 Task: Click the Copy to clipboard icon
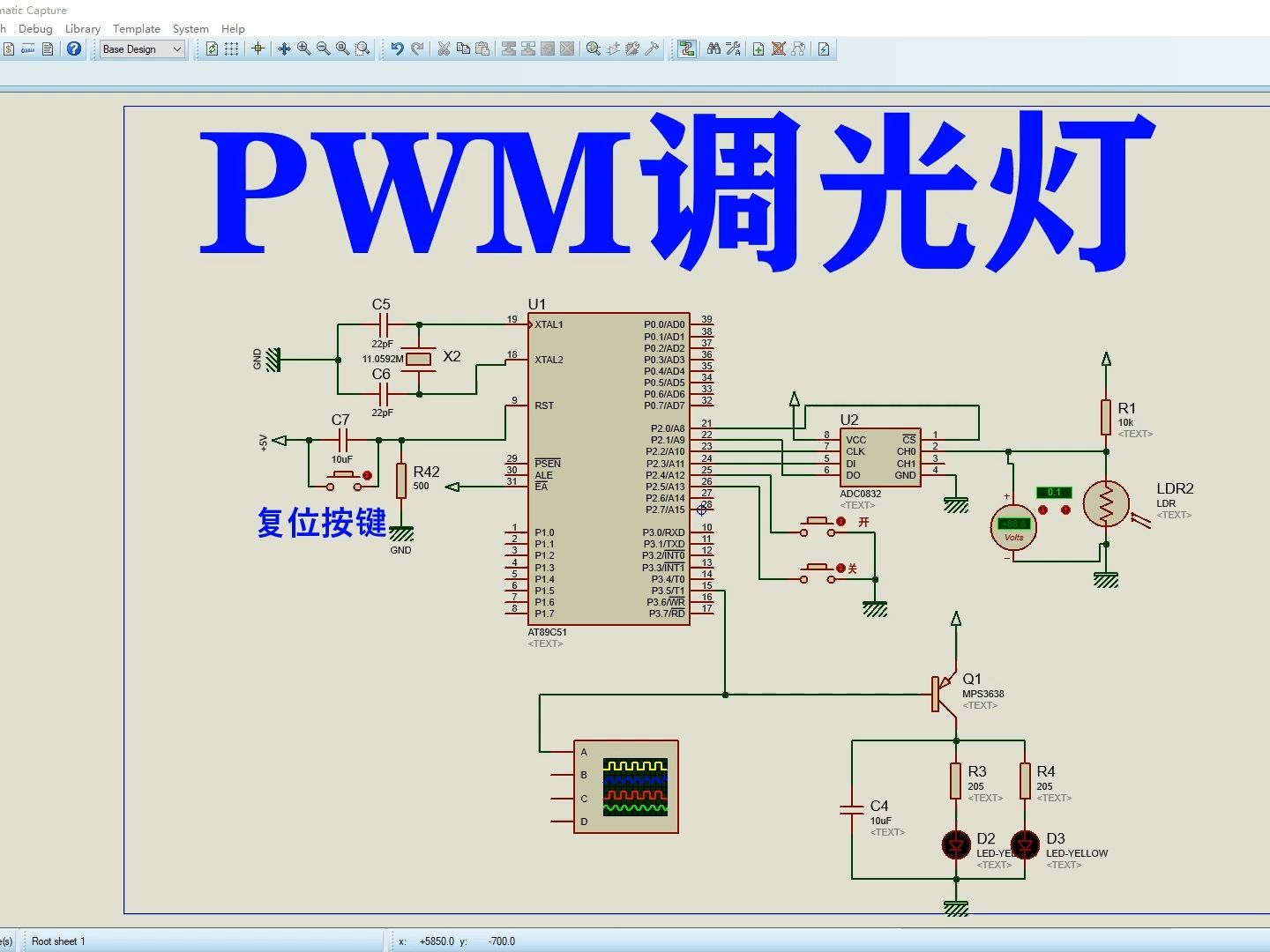[463, 49]
